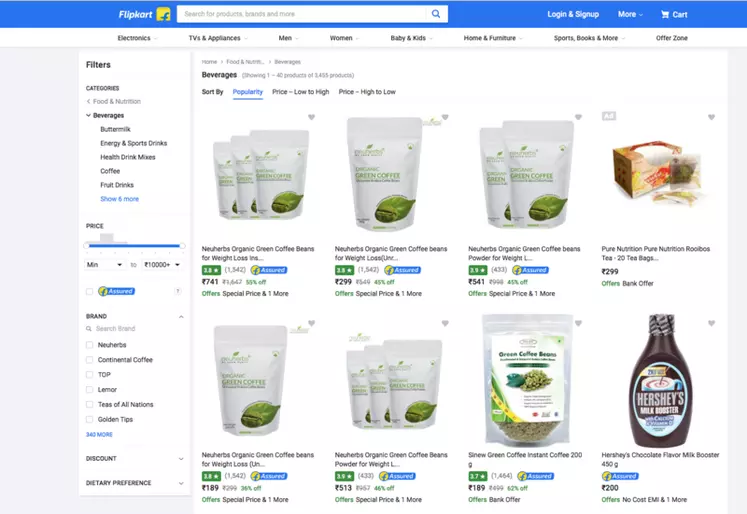The height and width of the screenshot is (514, 747).
Task: Select the Coffee category
Action: (x=110, y=171)
